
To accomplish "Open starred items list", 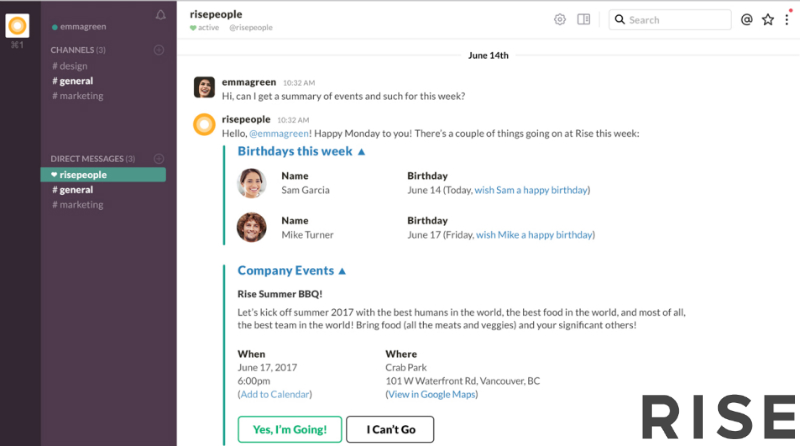I will 768,19.
